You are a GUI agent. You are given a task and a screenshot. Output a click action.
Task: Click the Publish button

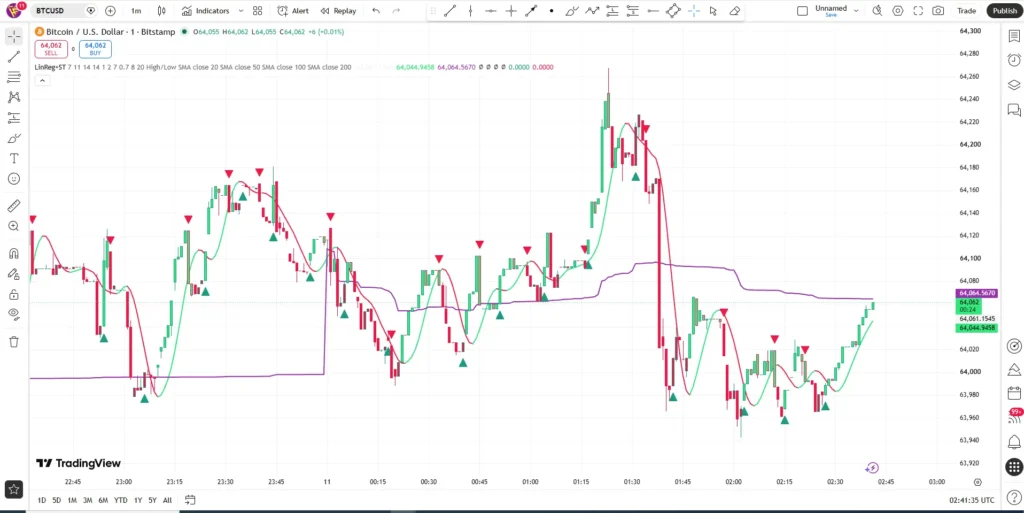tap(1004, 10)
